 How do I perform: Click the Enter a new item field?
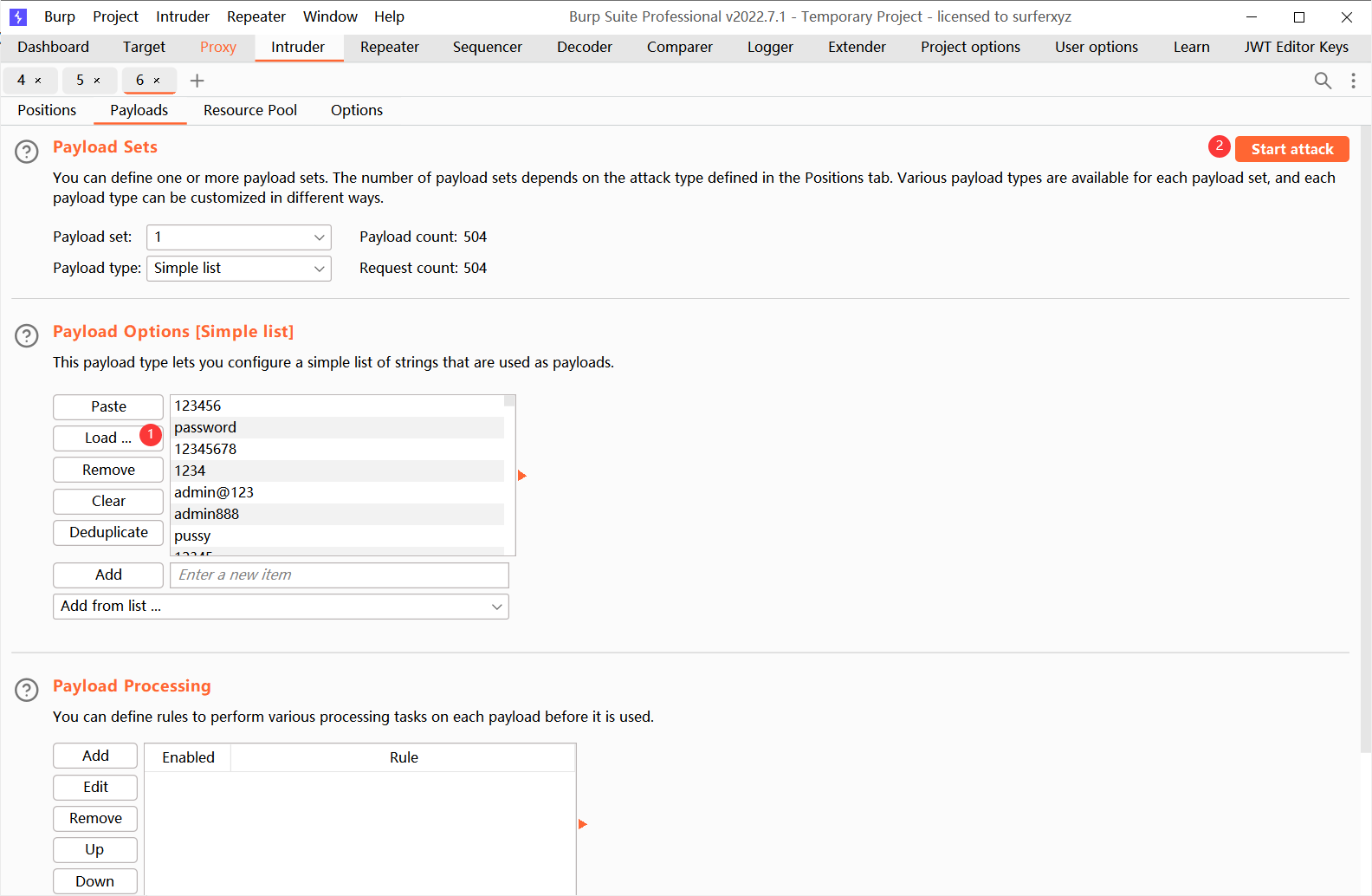click(x=340, y=575)
